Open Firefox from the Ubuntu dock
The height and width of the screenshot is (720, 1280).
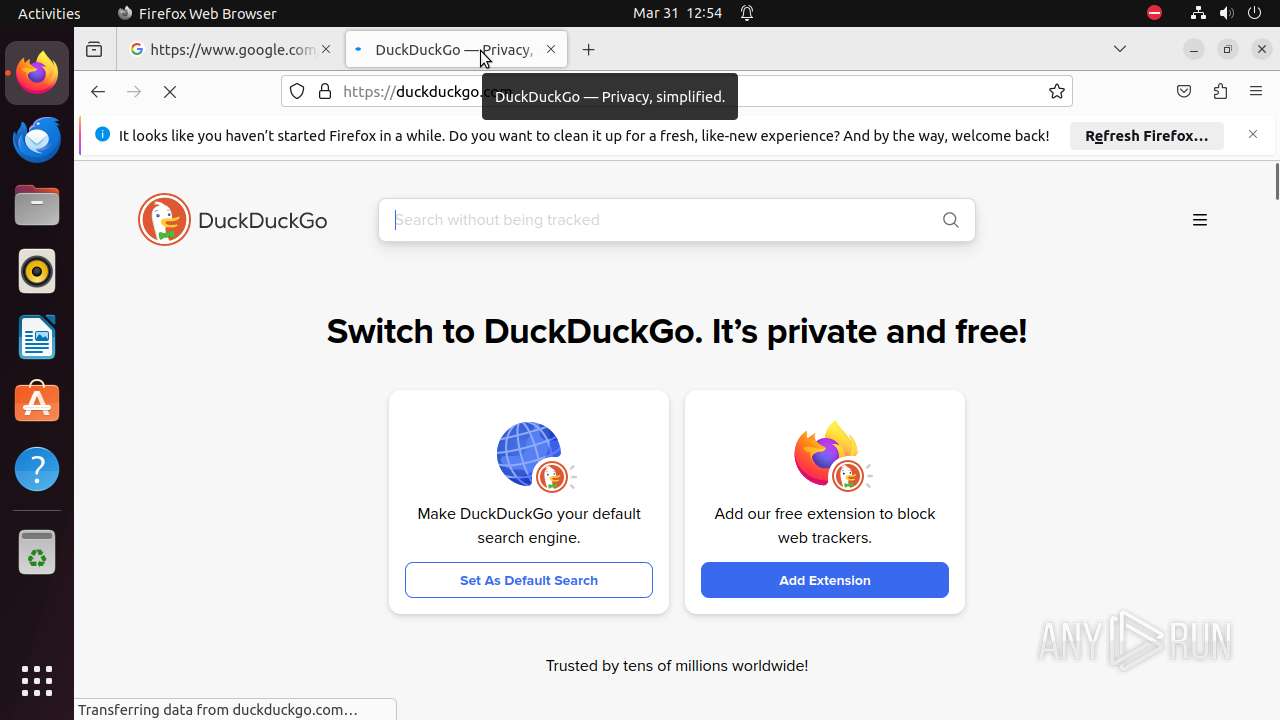tap(37, 73)
